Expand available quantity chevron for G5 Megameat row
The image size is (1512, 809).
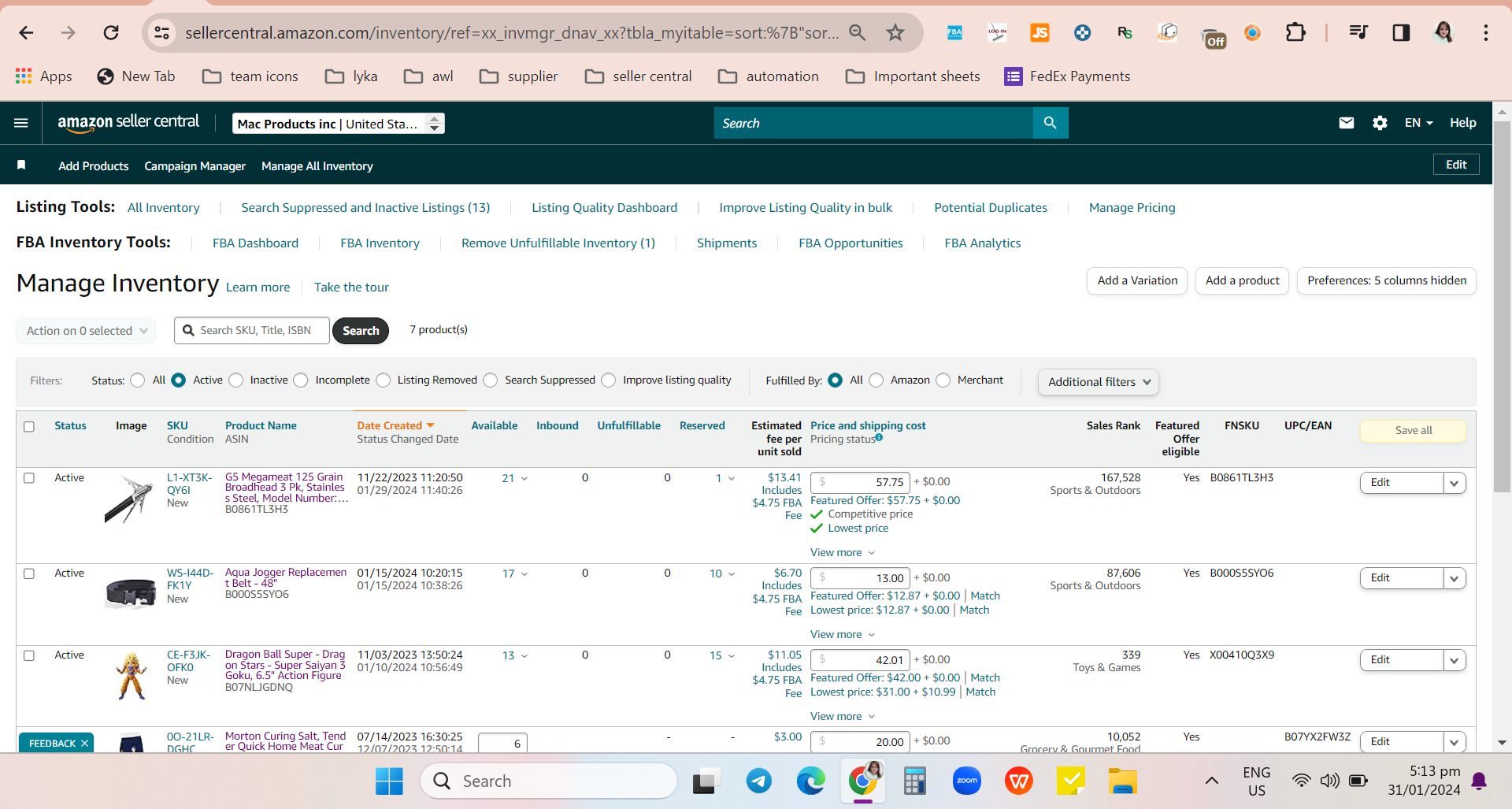(x=524, y=479)
